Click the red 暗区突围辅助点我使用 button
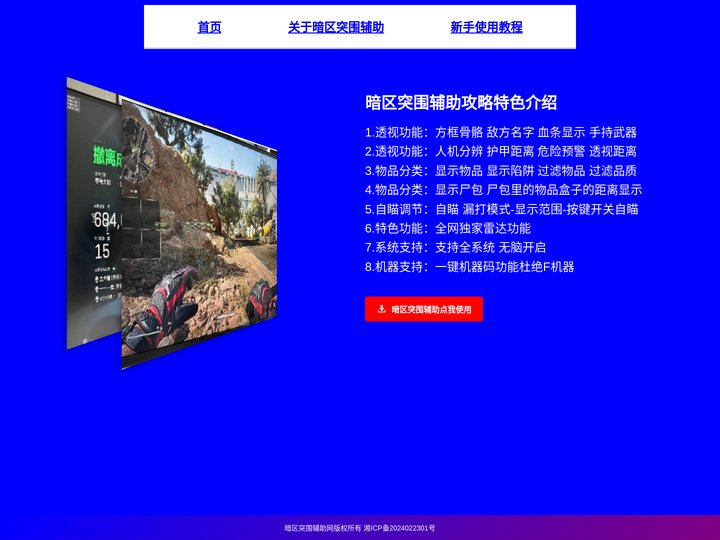 pyautogui.click(x=424, y=309)
